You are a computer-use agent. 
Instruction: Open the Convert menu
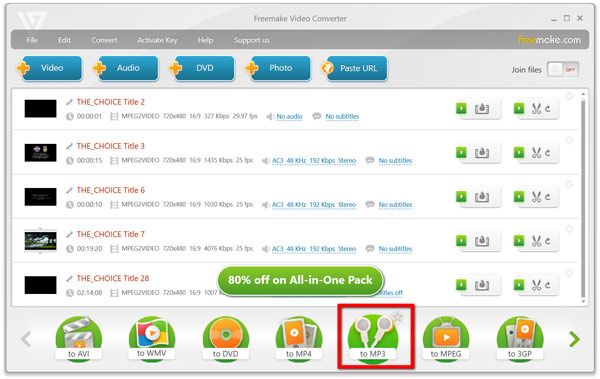104,40
